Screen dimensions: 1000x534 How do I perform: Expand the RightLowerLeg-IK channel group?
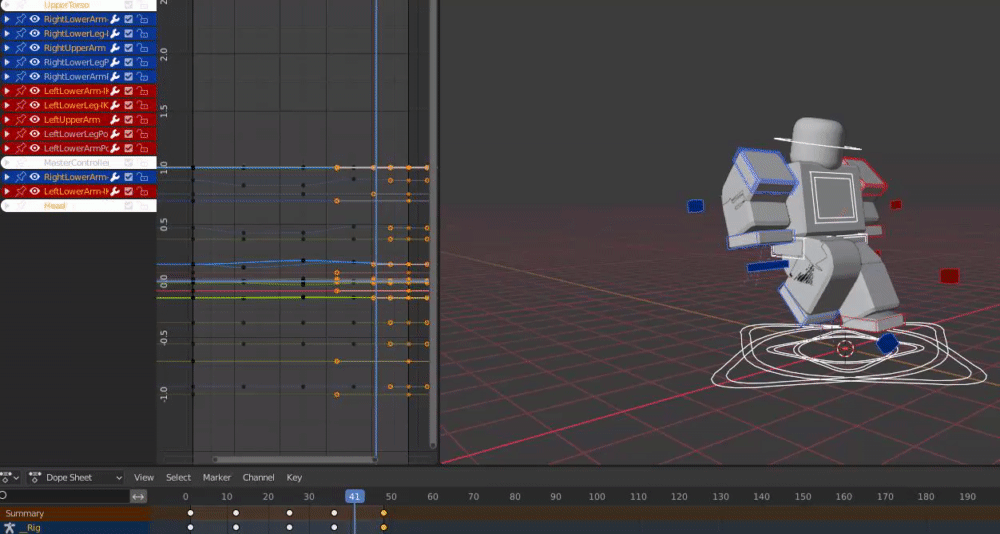pos(7,33)
